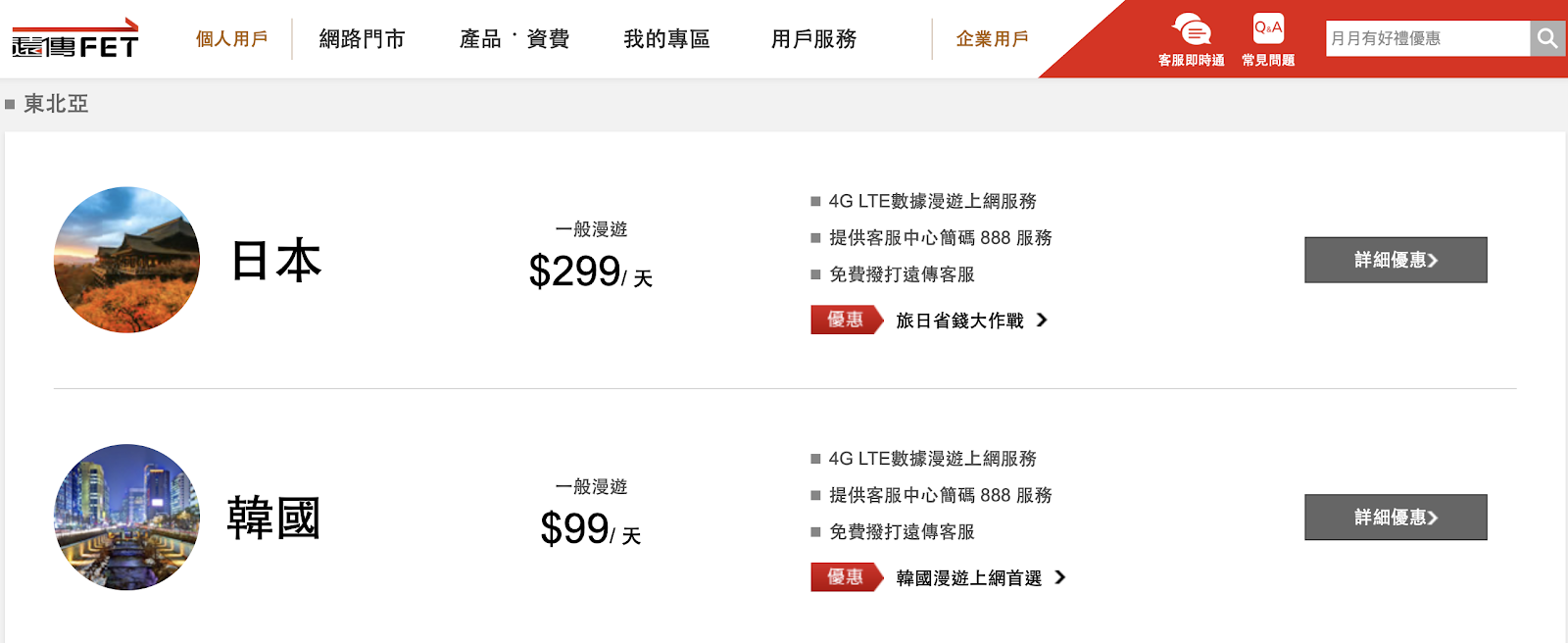Click the 遠傳 FET logo
The height and width of the screenshot is (643, 1568).
[x=75, y=39]
